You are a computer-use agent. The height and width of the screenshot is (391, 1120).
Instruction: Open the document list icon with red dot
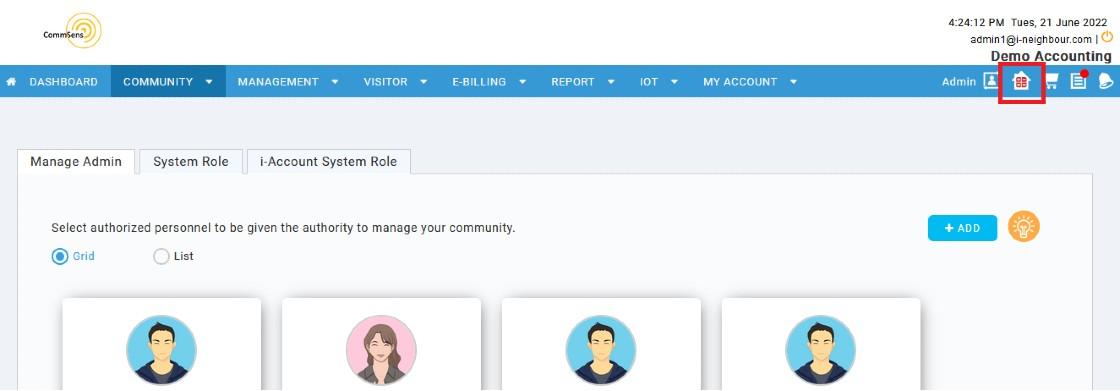1079,81
